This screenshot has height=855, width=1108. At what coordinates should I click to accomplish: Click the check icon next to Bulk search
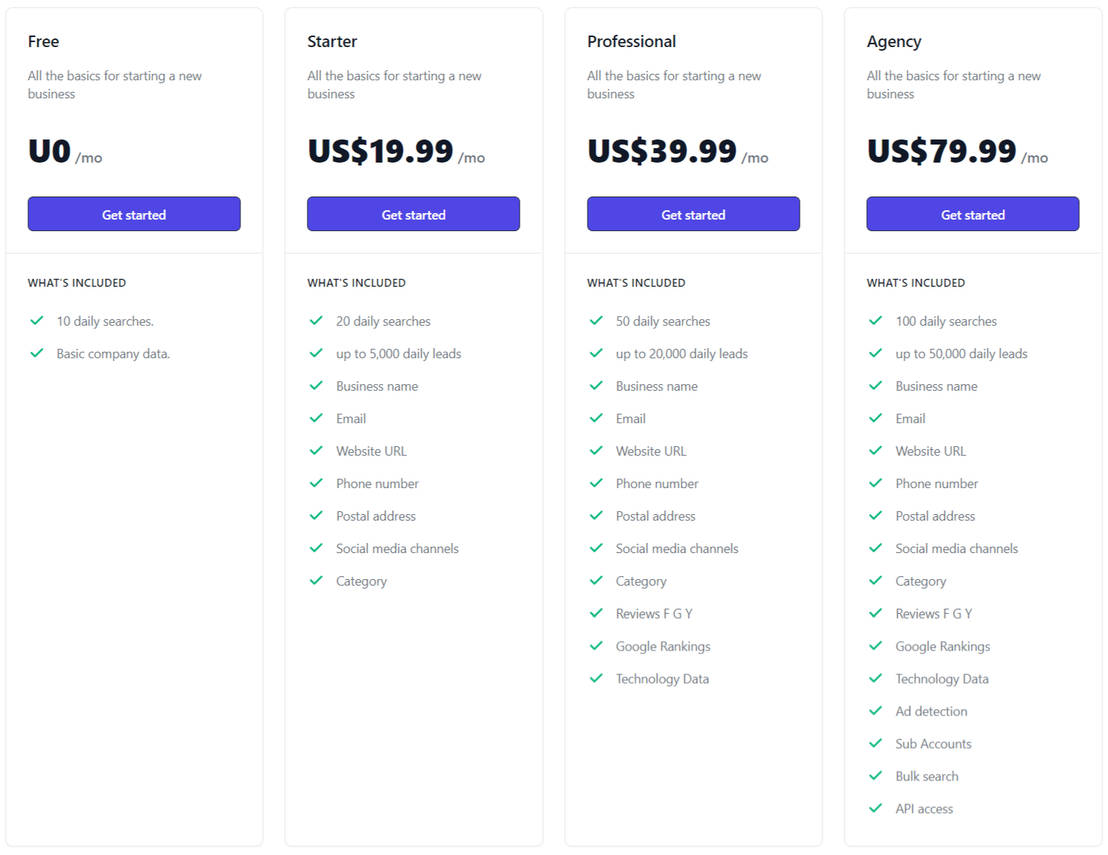click(876, 776)
